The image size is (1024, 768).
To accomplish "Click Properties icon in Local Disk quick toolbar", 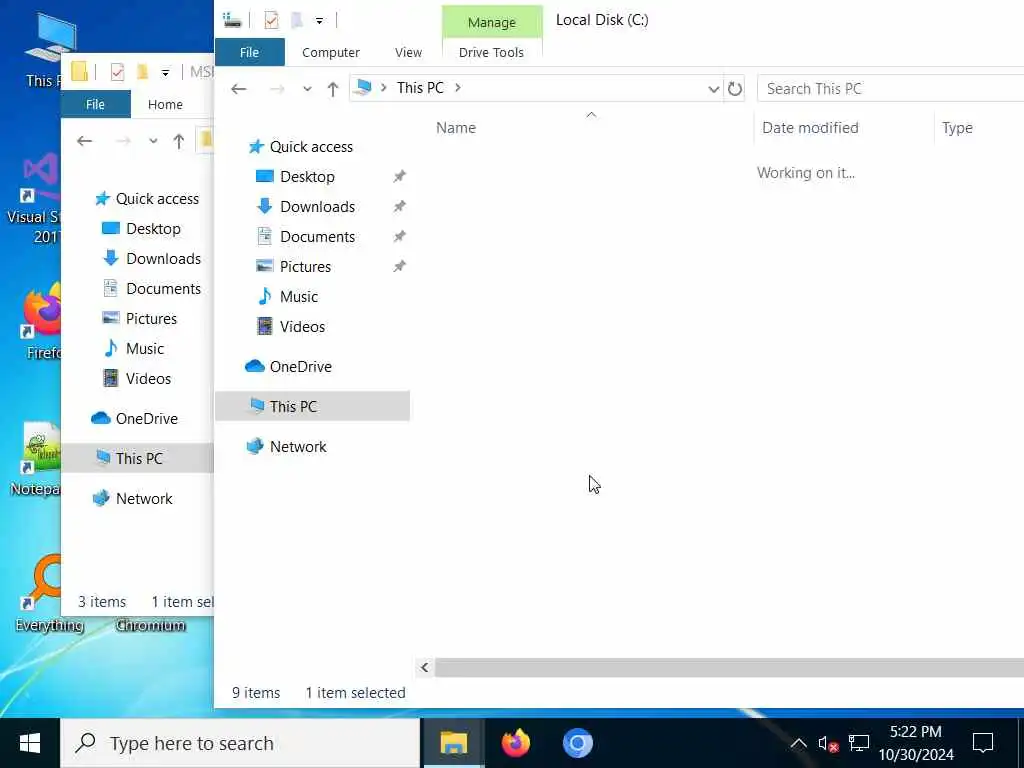I will coord(271,20).
